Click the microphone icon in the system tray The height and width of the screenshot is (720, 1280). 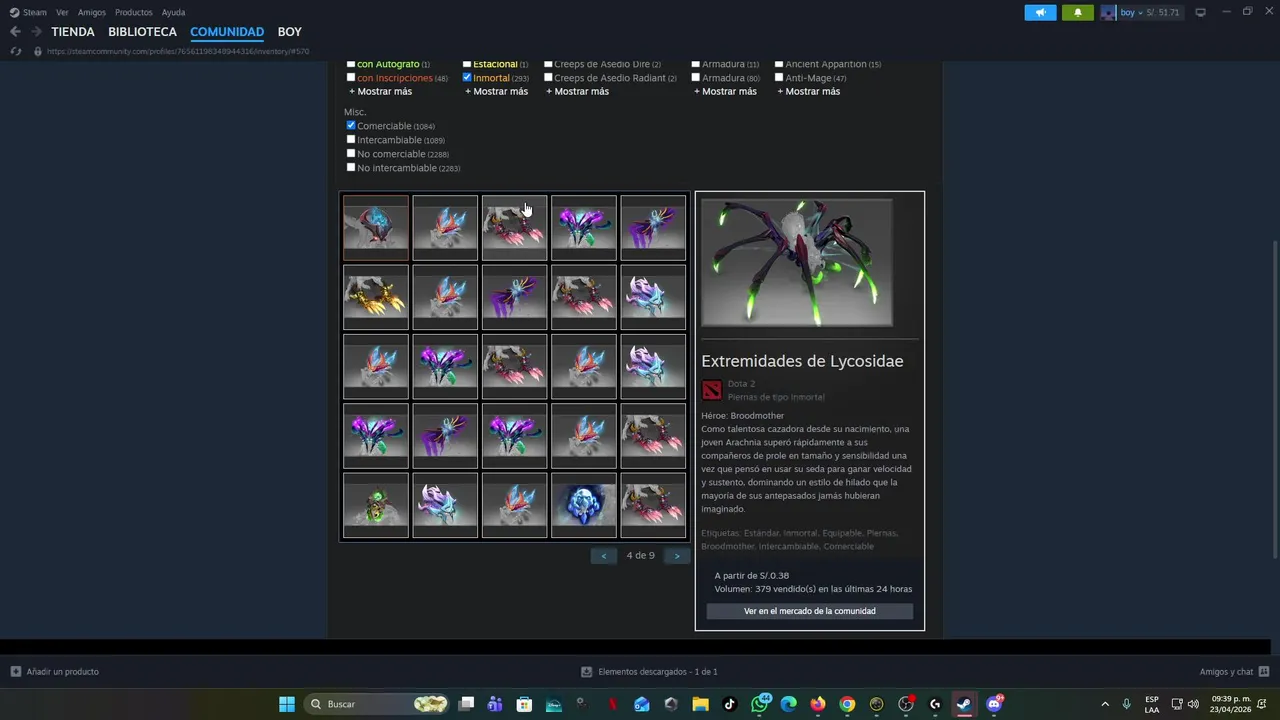[1126, 704]
